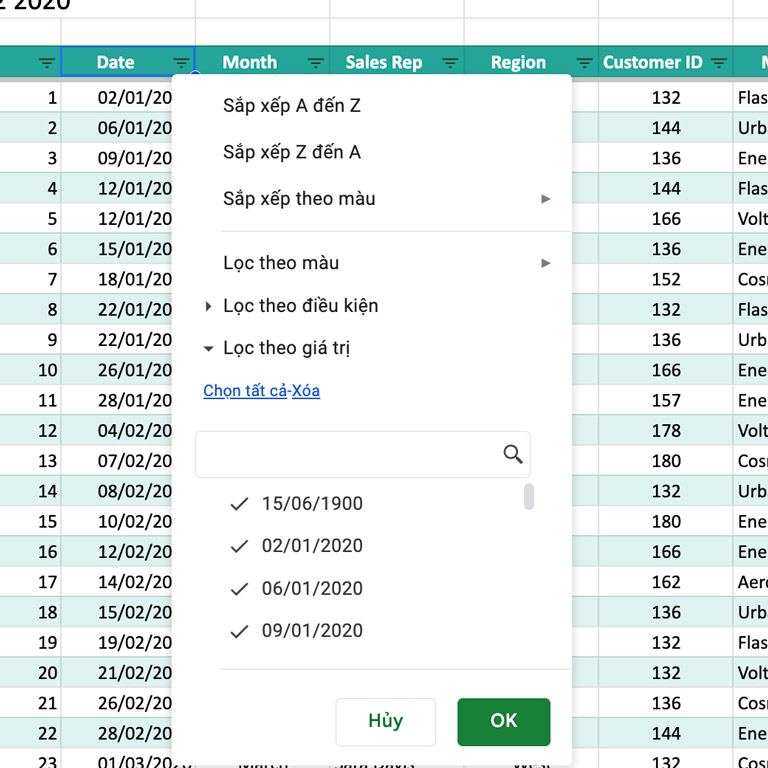Click the 'Chọn tất cả' link

coord(244,391)
